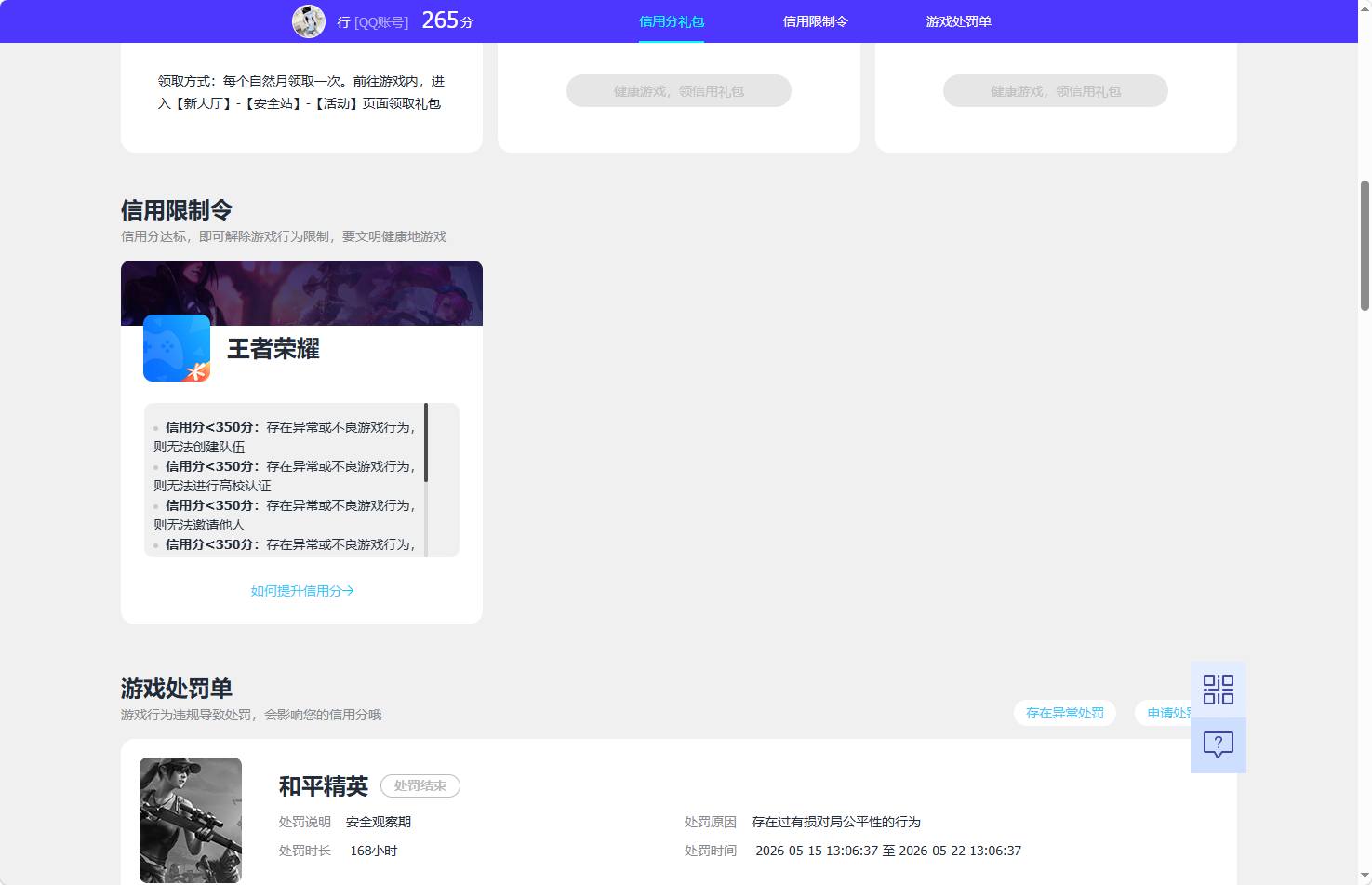
Task: Click the 行 [QQ账号] username
Action: 372,21
